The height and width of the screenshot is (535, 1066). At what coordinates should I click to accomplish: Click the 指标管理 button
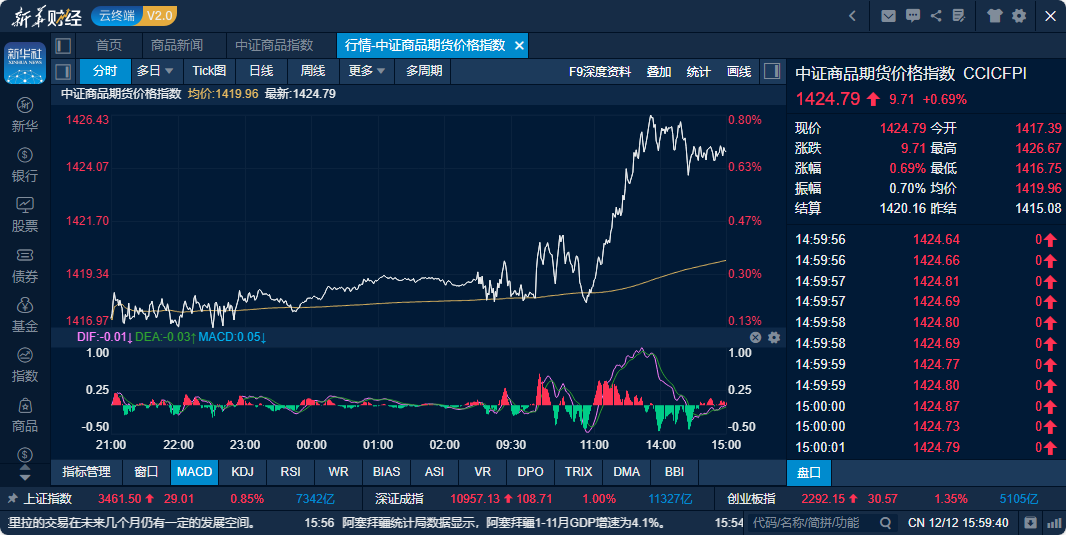click(x=86, y=471)
